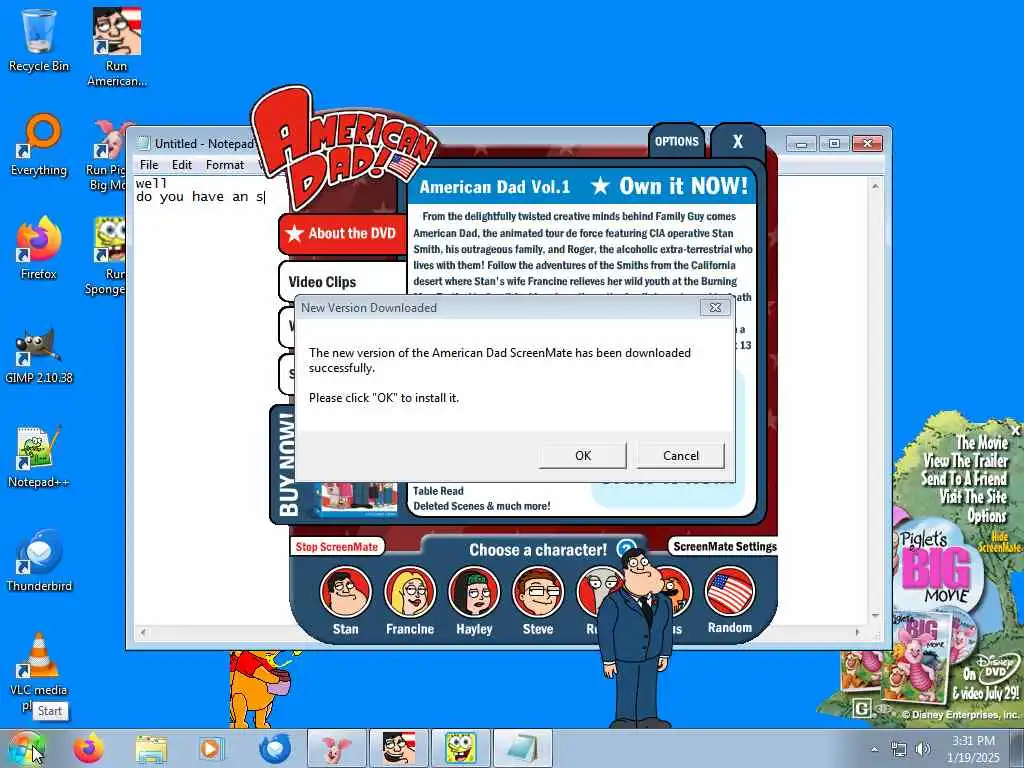Open Notepad File menu
The width and height of the screenshot is (1024, 768).
click(149, 165)
